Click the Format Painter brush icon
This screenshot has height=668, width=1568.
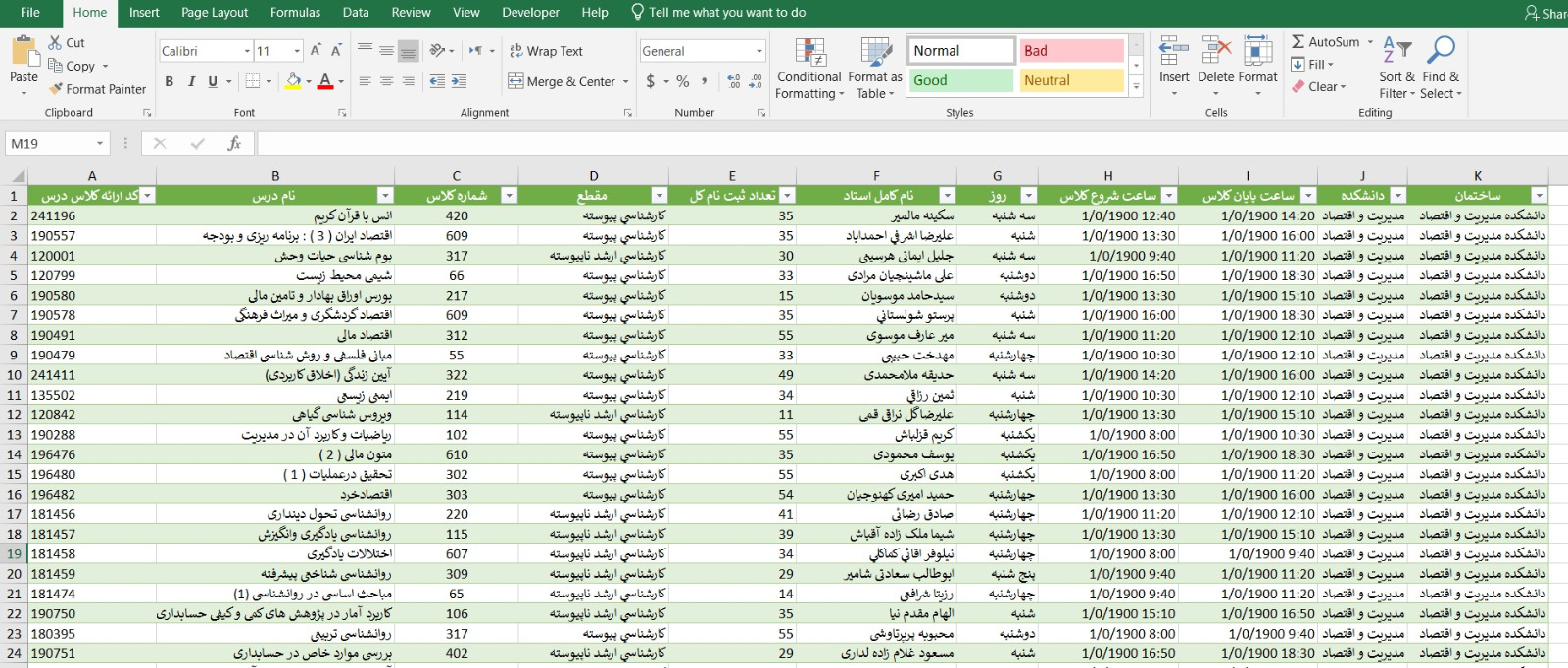tap(56, 89)
